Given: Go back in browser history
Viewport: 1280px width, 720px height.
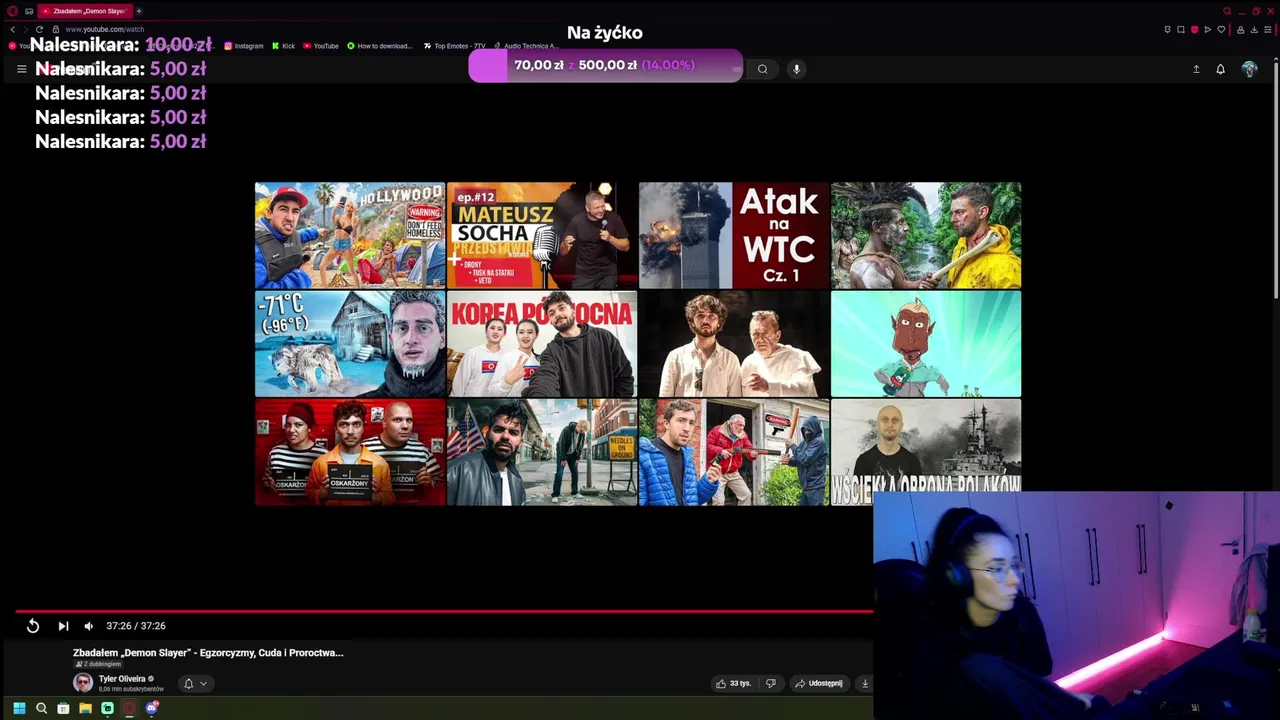Looking at the screenshot, I should (x=13, y=29).
